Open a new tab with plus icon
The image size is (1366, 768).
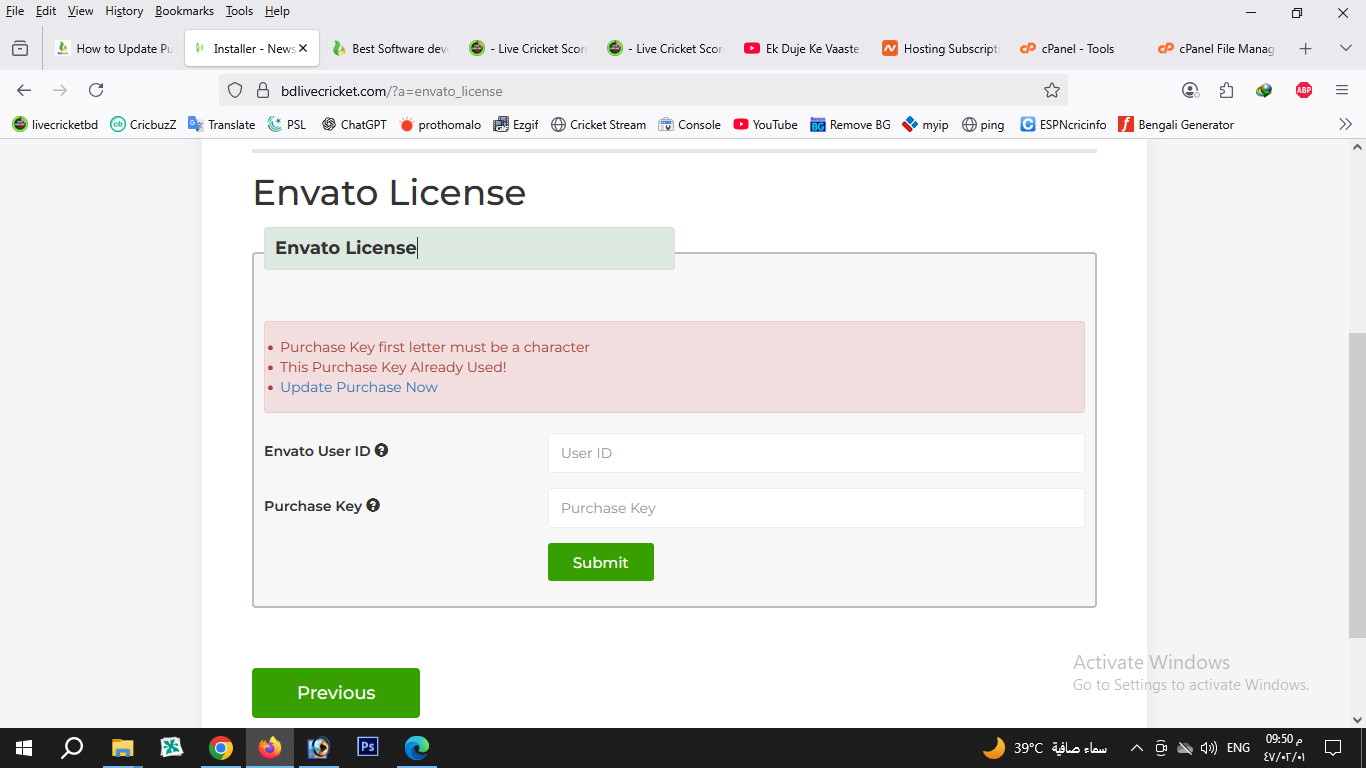point(1305,48)
